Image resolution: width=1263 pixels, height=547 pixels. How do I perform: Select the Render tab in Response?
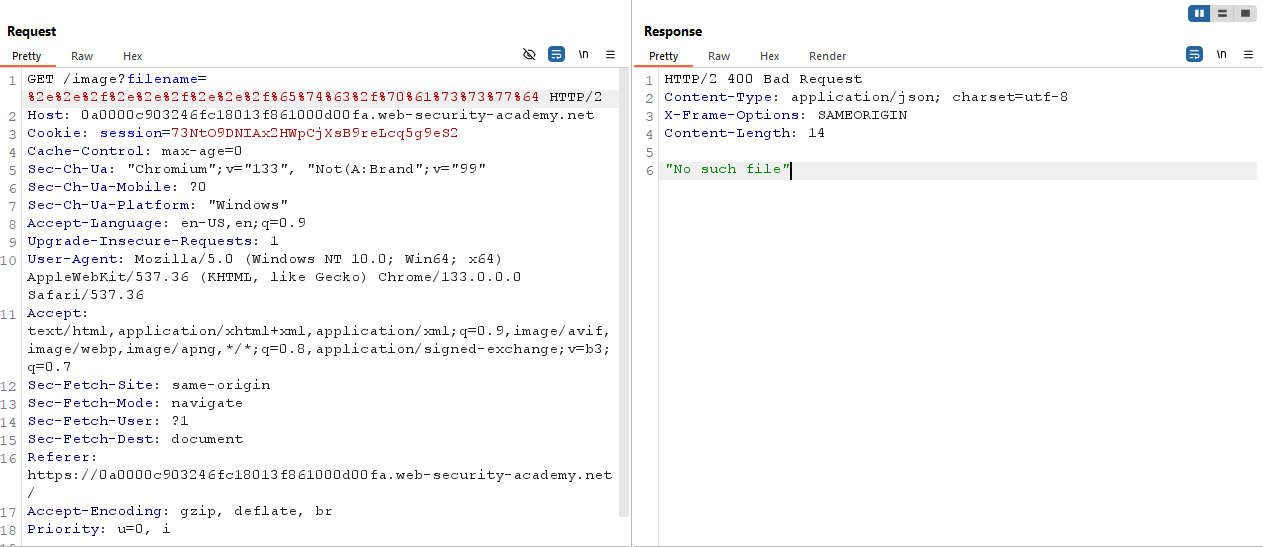[x=827, y=56]
